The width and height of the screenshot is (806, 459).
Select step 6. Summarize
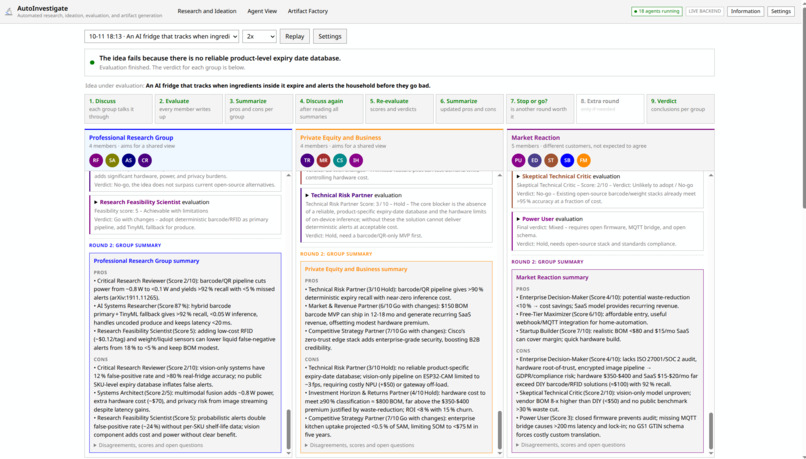point(469,109)
